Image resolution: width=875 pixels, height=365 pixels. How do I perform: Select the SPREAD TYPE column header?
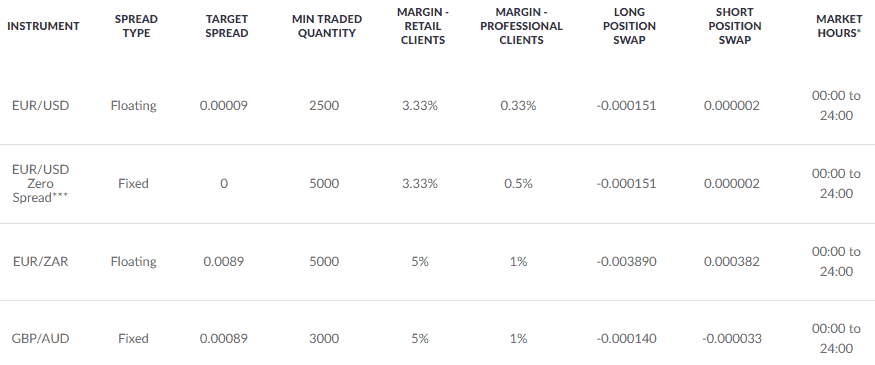click(136, 26)
